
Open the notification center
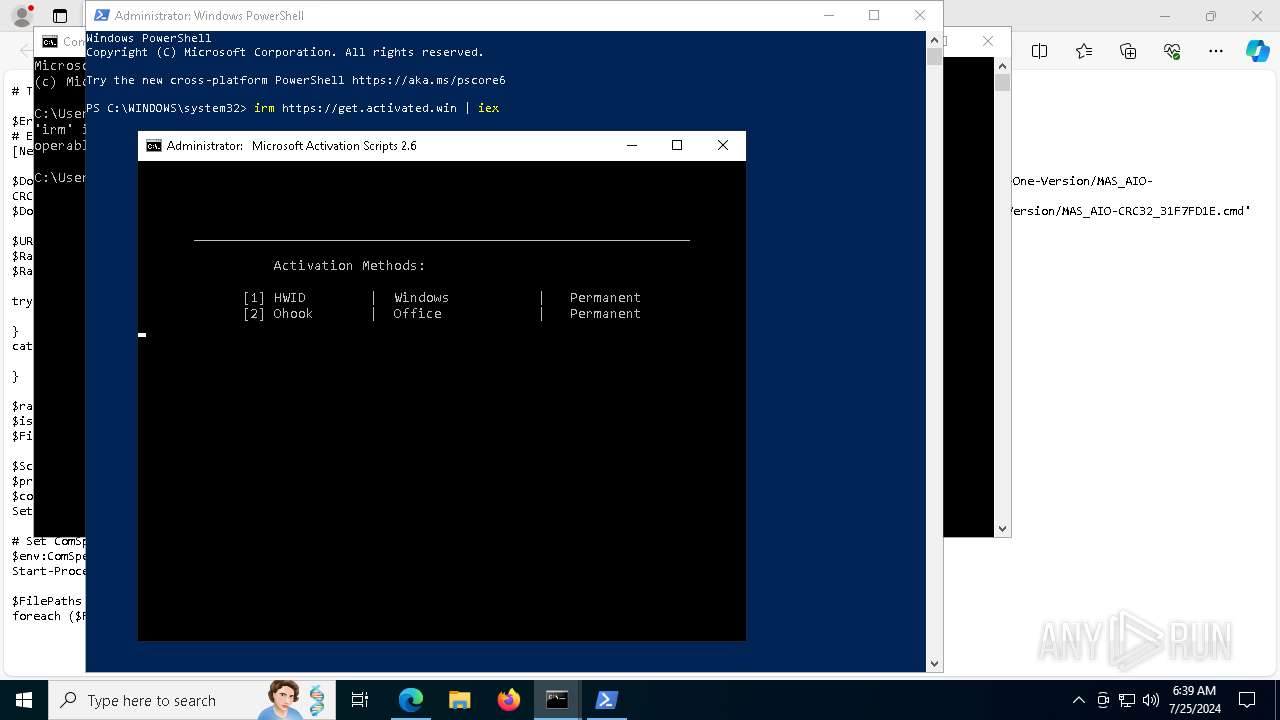[x=1247, y=700]
